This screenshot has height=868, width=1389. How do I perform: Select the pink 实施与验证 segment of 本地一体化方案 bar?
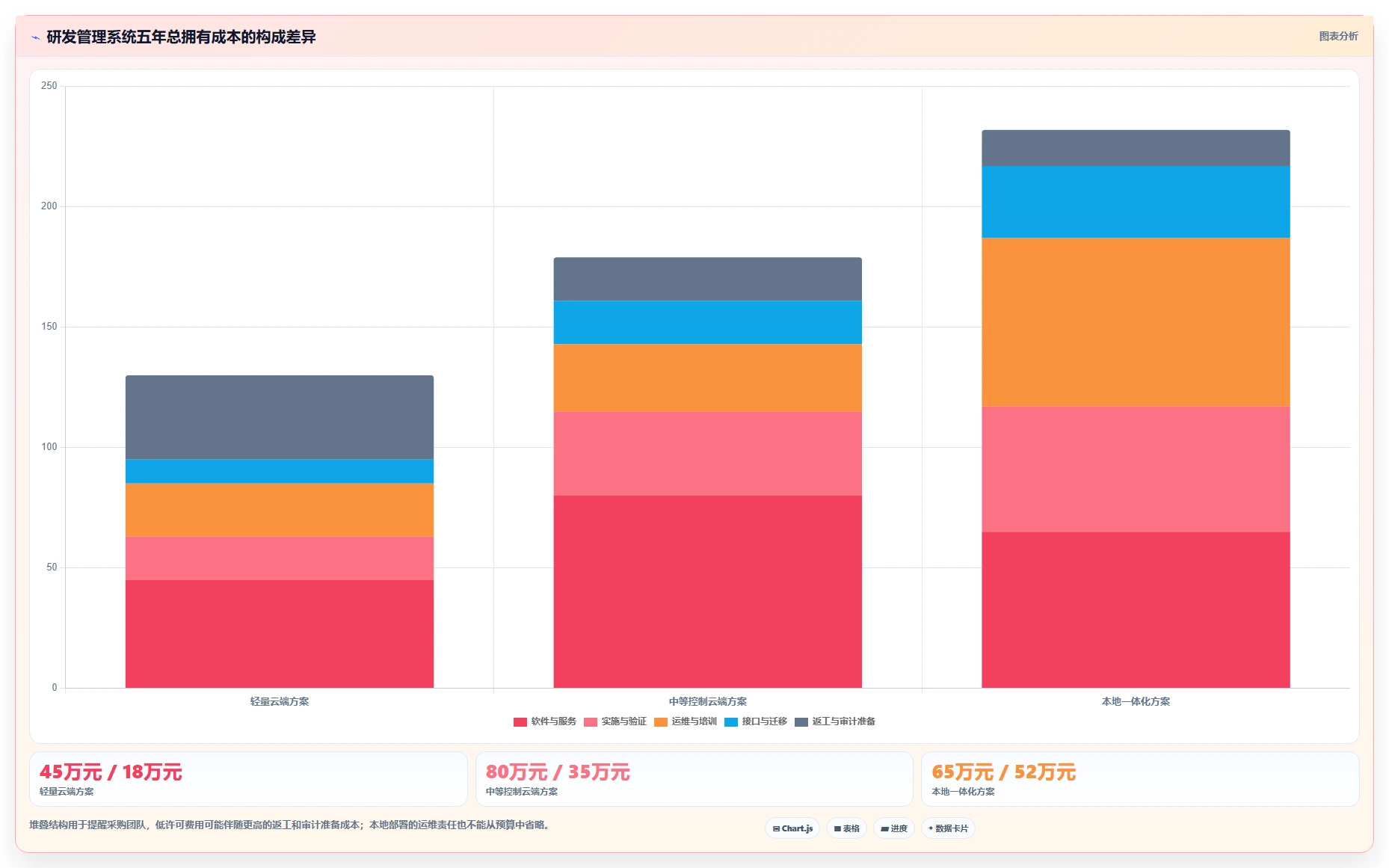point(1136,470)
